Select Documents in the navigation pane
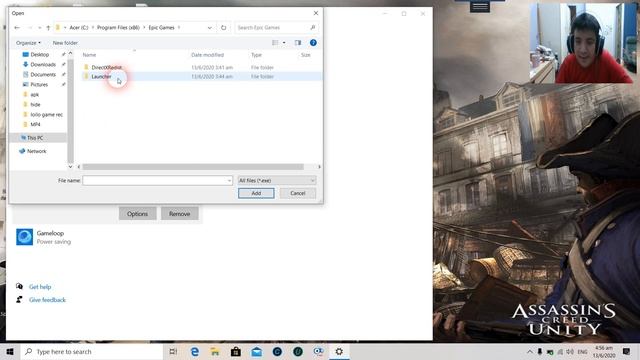Screen dimensions: 640x360 pyautogui.click(x=43, y=74)
